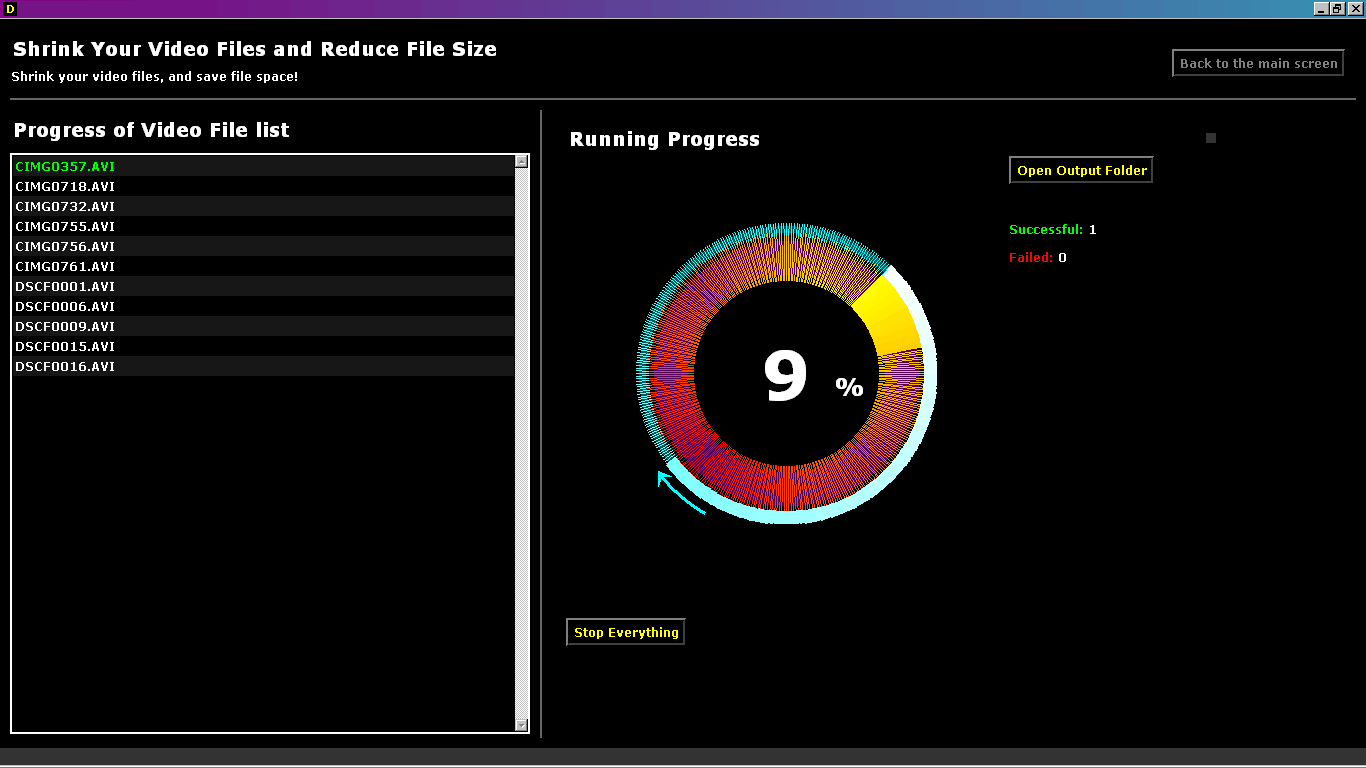
Task: Select CIMG0357.AVI in the file list
Action: click(263, 166)
